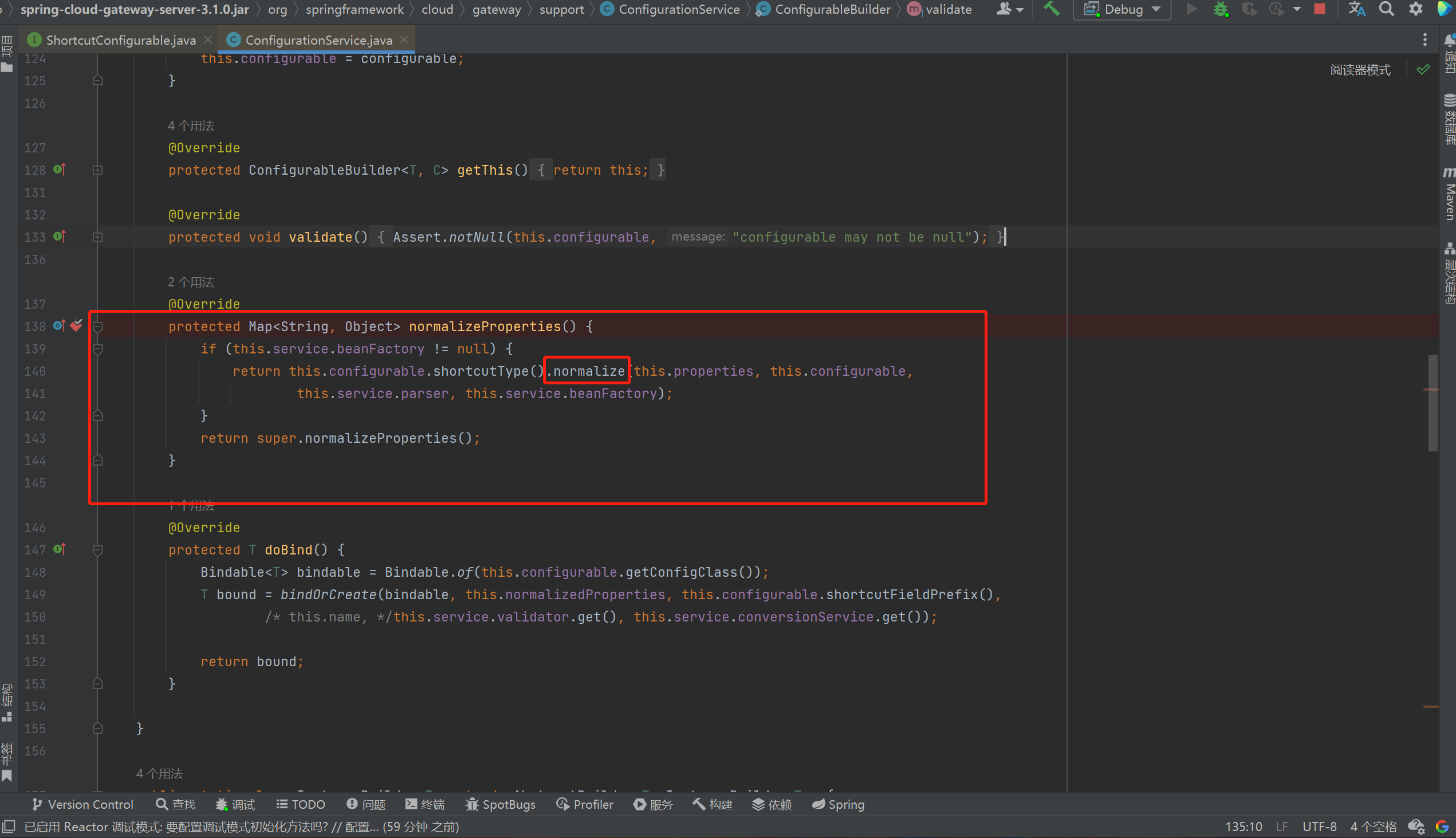This screenshot has height=838, width=1456.
Task: Collapse normalizeProperties method fold on line 138
Action: coord(98,327)
